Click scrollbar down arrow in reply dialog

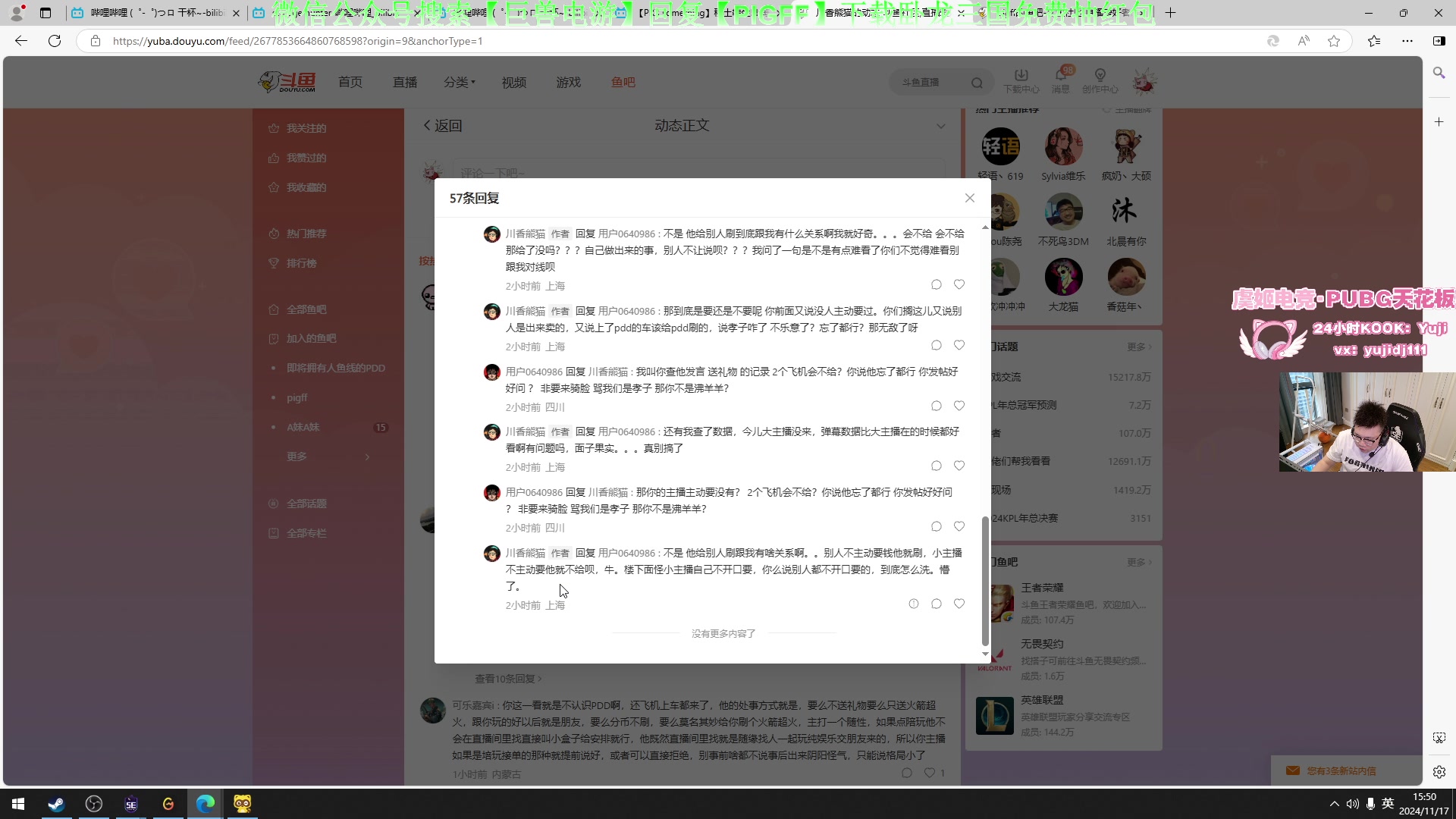point(985,654)
